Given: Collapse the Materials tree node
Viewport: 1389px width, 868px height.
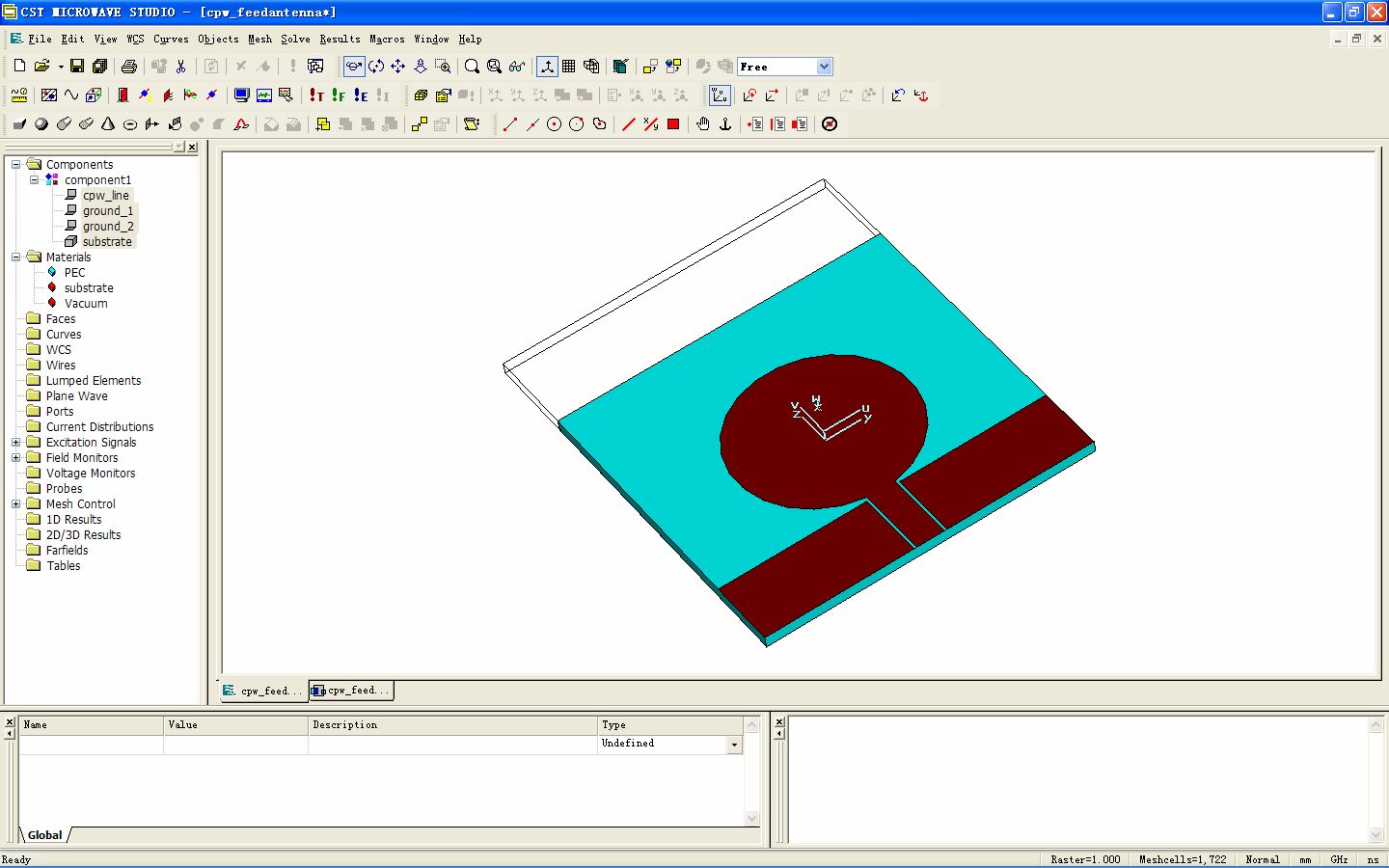Looking at the screenshot, I should 15,258.
